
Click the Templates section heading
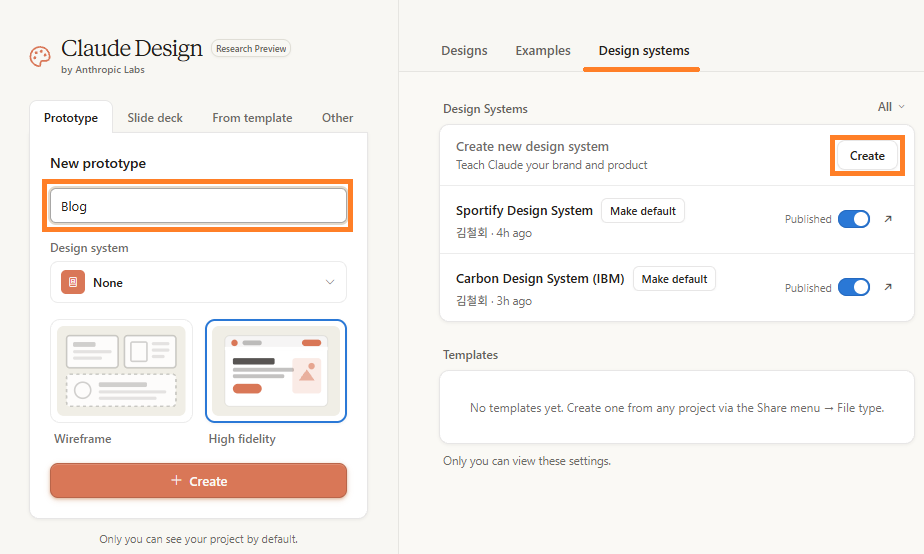(470, 355)
